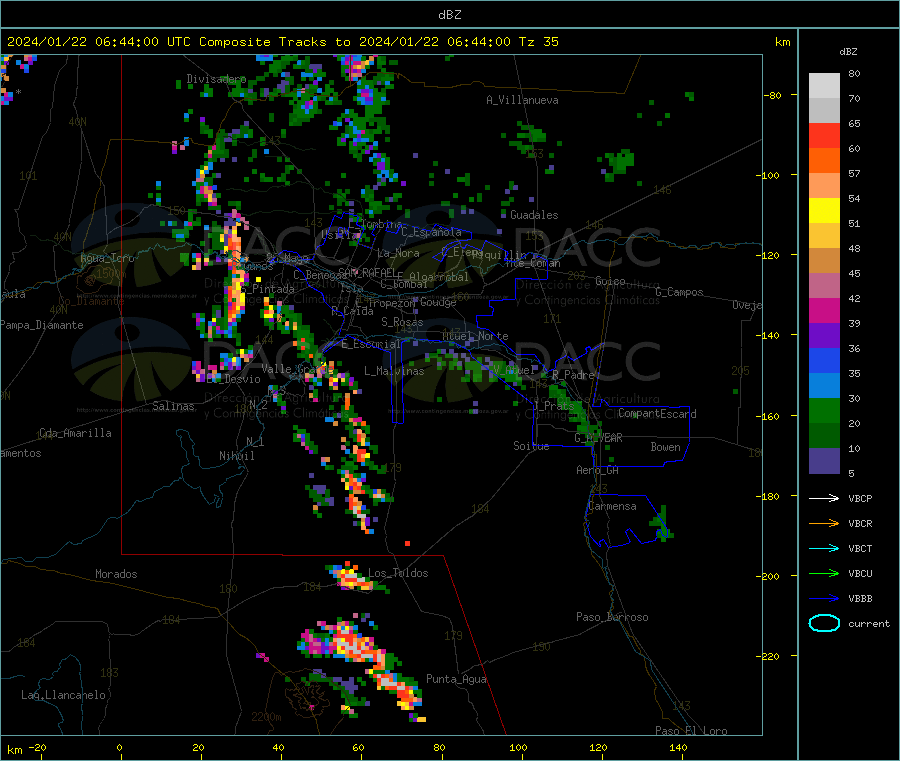This screenshot has height=761, width=900.
Task: Click the 'Bowen' map label
Action: [x=665, y=446]
